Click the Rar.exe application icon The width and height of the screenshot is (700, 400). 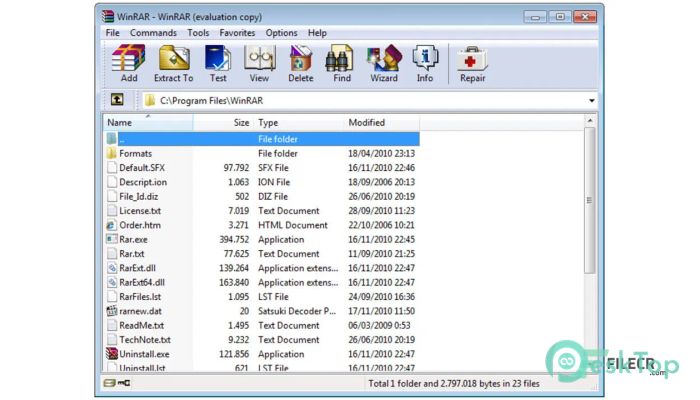tap(112, 239)
